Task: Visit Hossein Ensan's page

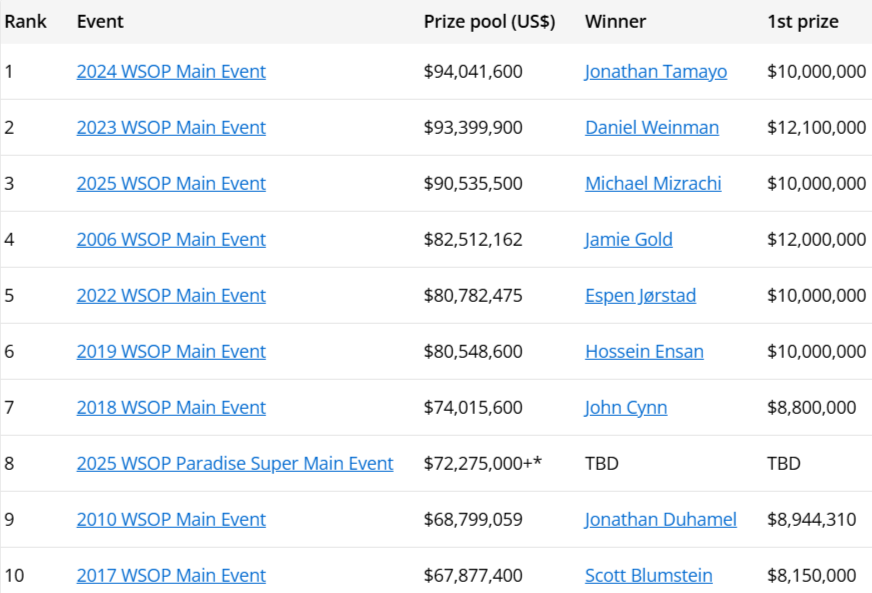Action: (644, 352)
